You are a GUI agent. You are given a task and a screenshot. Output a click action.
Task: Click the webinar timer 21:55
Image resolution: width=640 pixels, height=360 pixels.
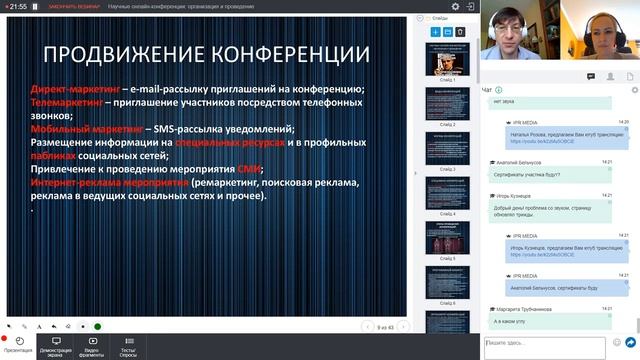[18, 7]
